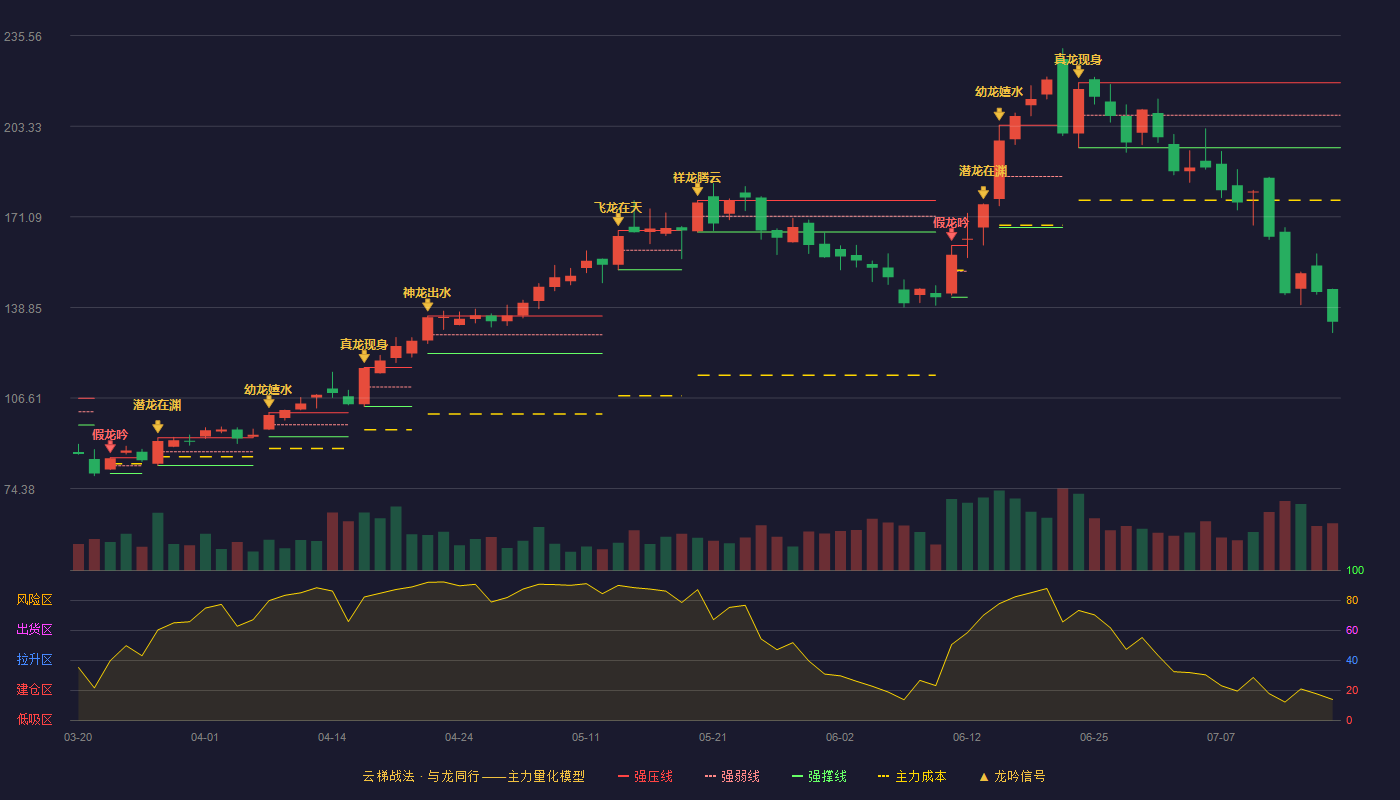Click the 神龙出水 signal arrow marker

click(x=428, y=305)
